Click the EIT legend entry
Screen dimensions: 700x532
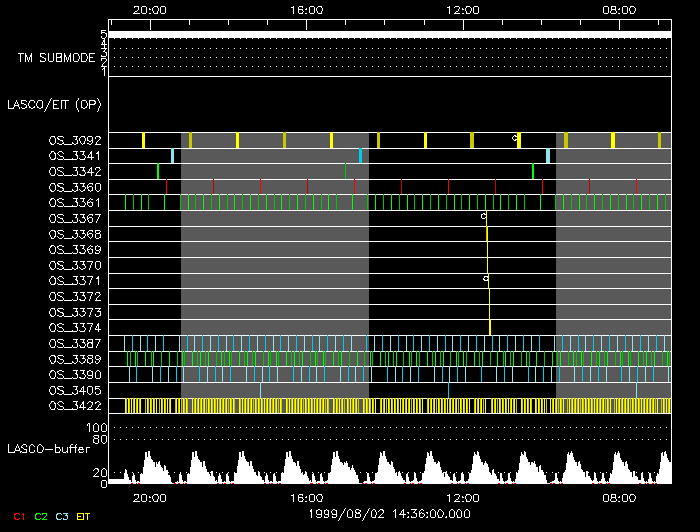[84, 516]
